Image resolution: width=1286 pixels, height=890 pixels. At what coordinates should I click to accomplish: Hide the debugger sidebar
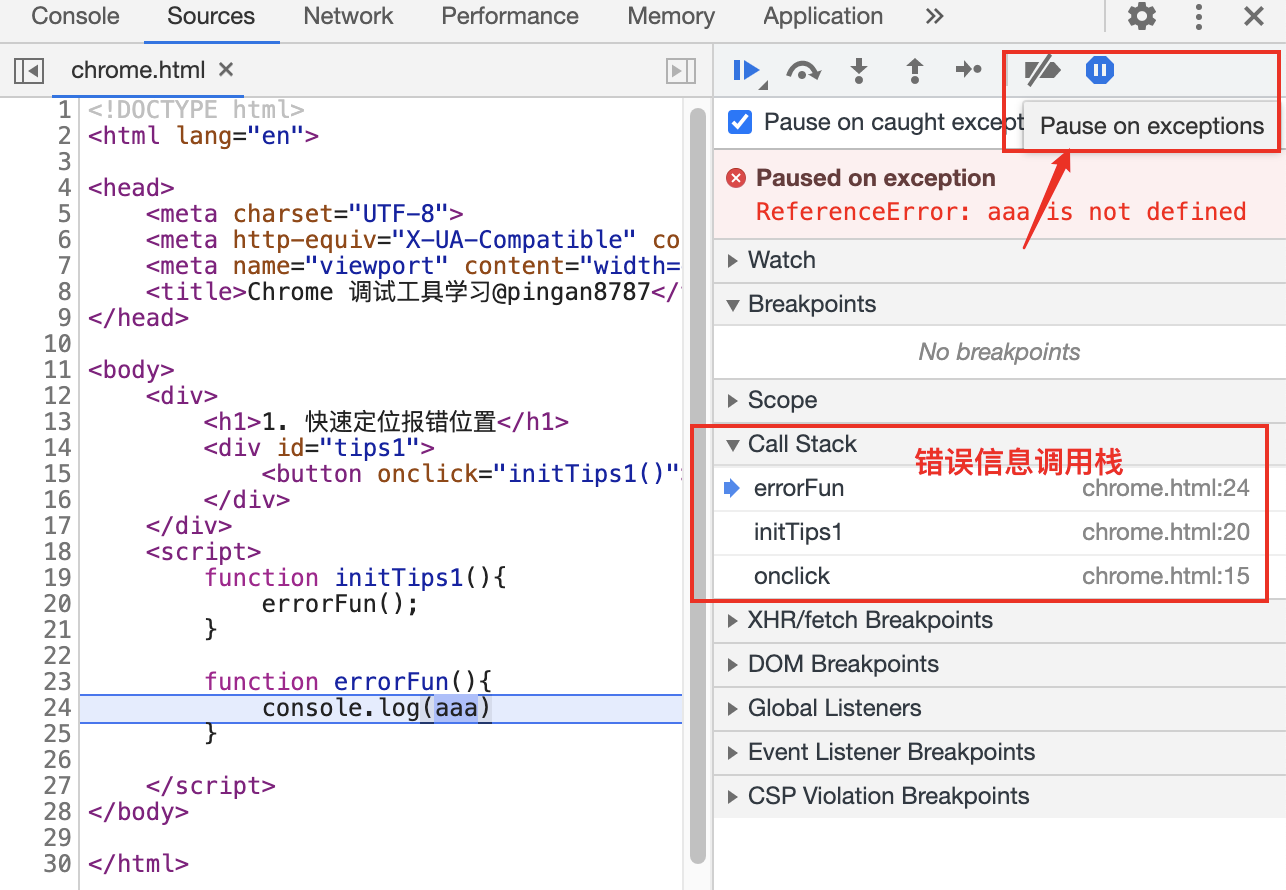click(681, 70)
